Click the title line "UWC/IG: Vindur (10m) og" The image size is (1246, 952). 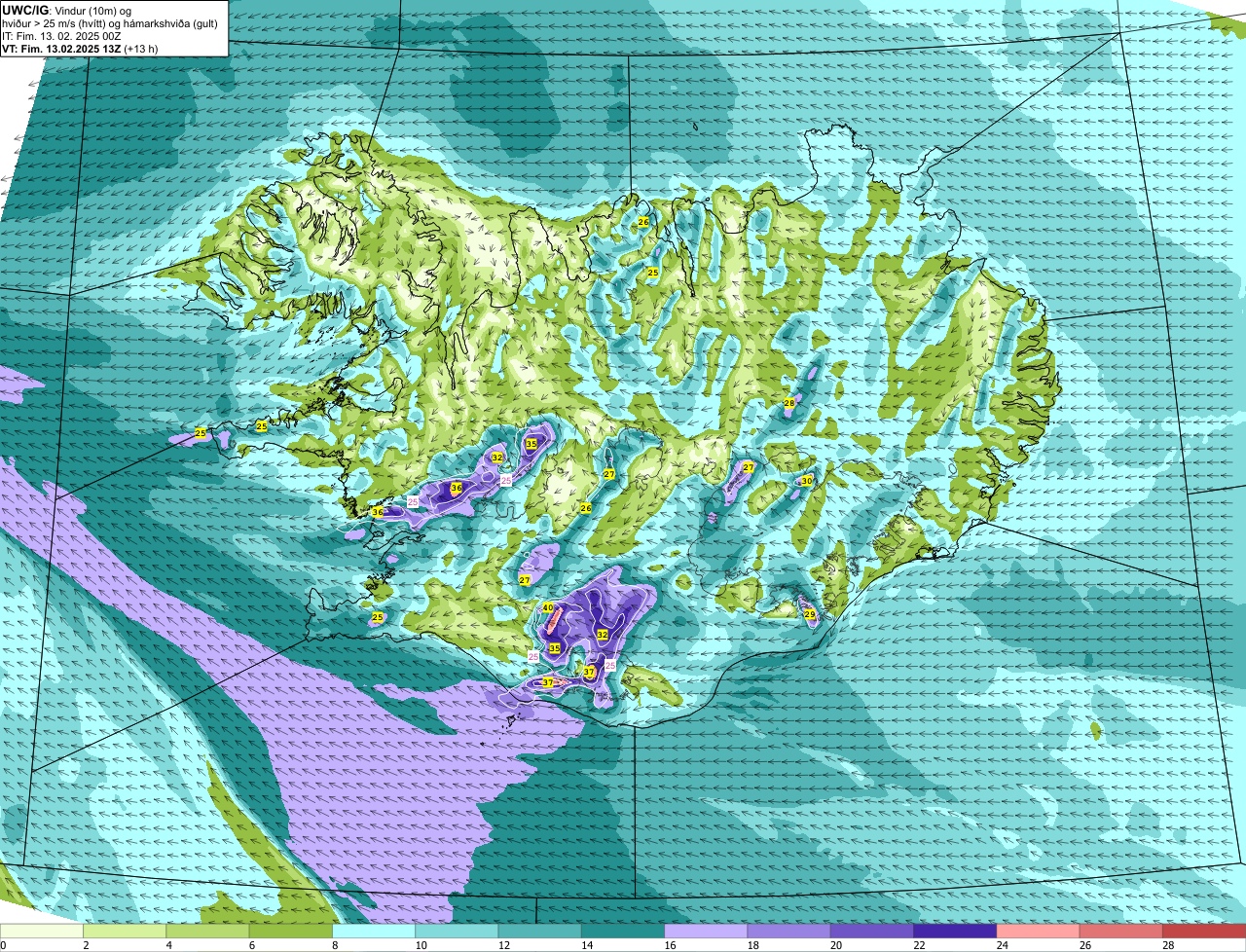coord(66,11)
